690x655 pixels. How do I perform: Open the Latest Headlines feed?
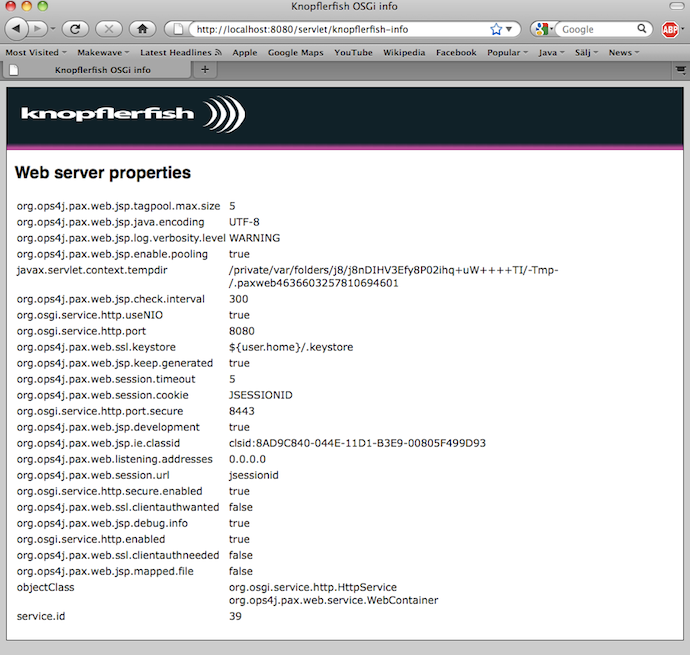tap(180, 52)
